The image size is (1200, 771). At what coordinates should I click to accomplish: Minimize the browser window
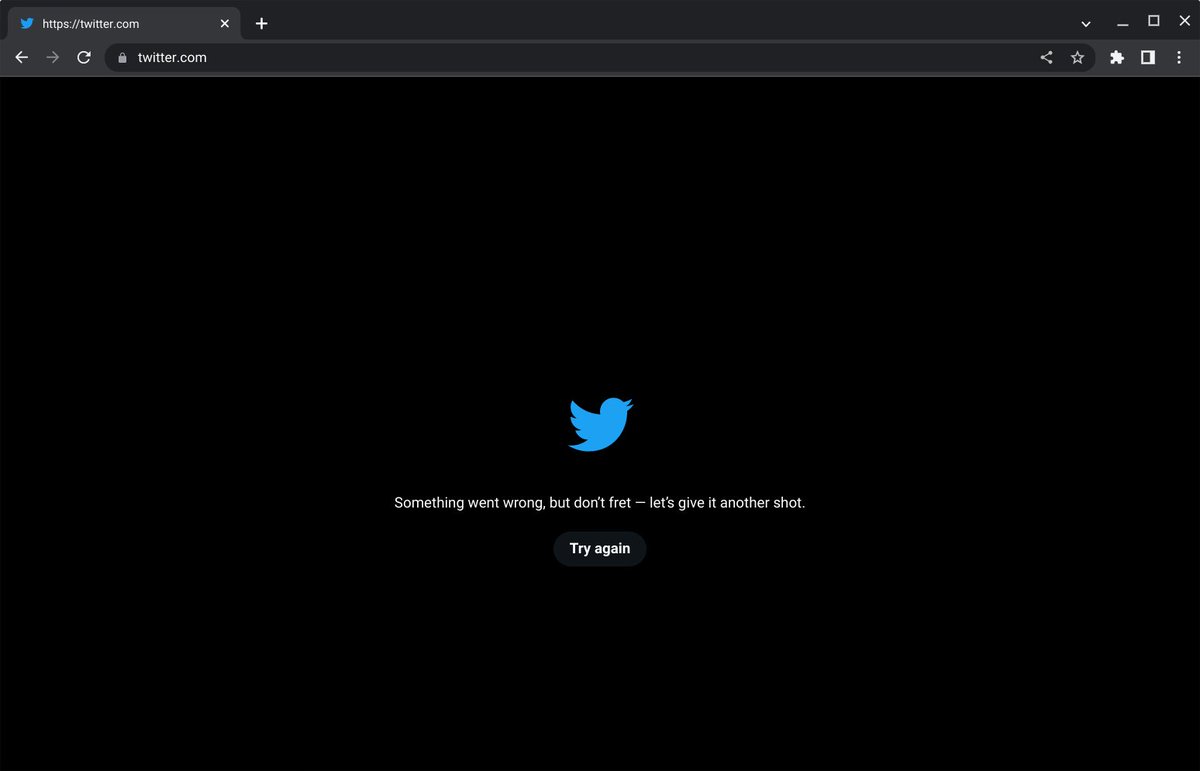(x=1123, y=22)
